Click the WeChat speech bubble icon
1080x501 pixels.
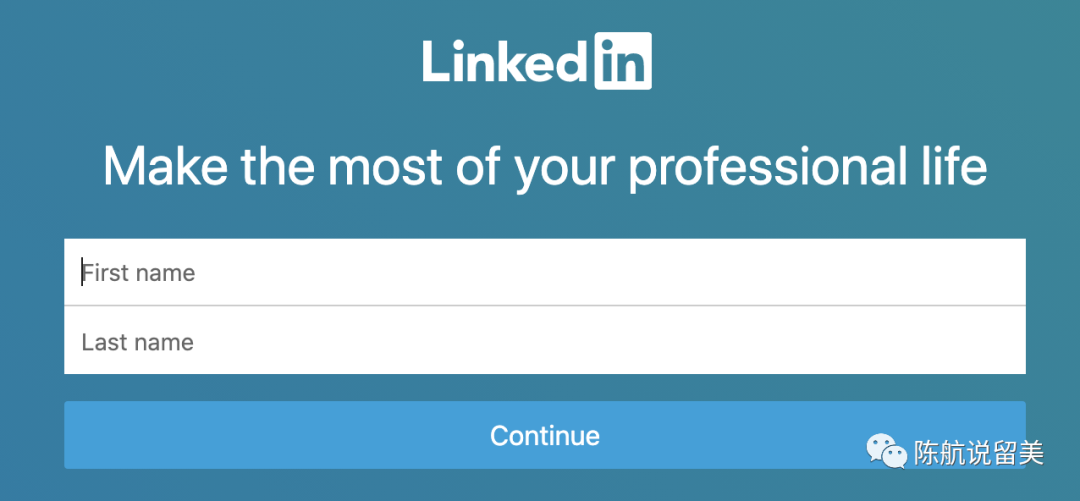887,452
